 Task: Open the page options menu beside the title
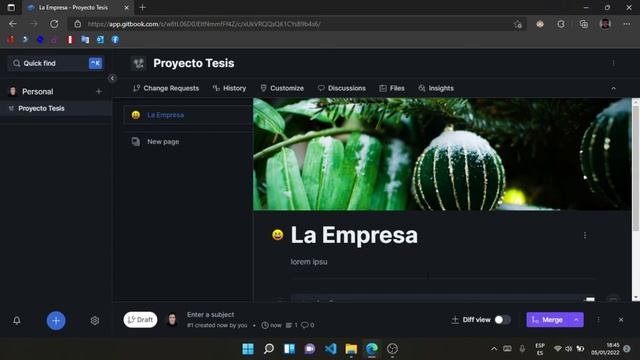tap(585, 236)
